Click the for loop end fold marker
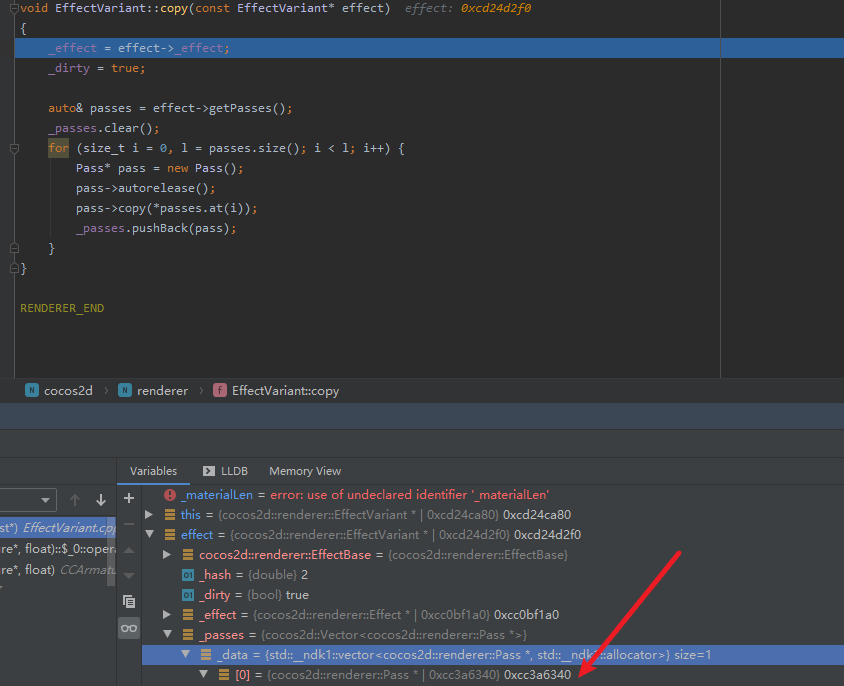 pos(15,248)
